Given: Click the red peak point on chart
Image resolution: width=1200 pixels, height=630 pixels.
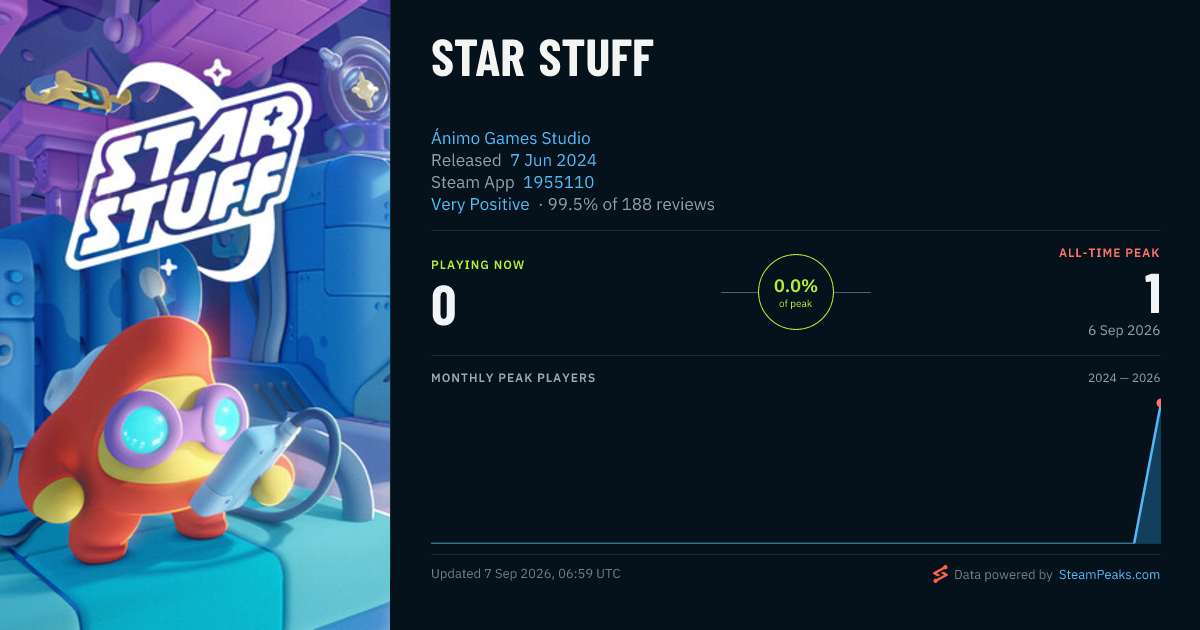Looking at the screenshot, I should (x=1159, y=403).
